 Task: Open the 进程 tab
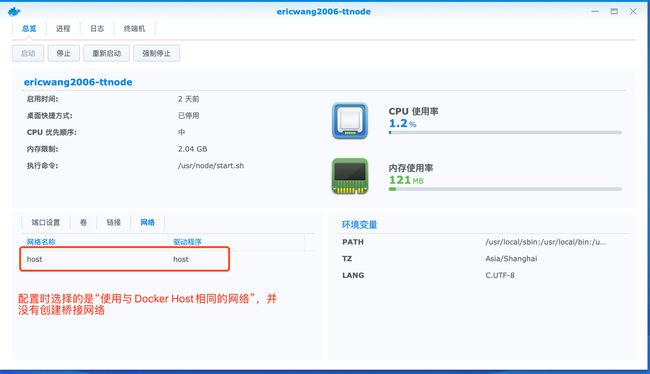(x=63, y=29)
